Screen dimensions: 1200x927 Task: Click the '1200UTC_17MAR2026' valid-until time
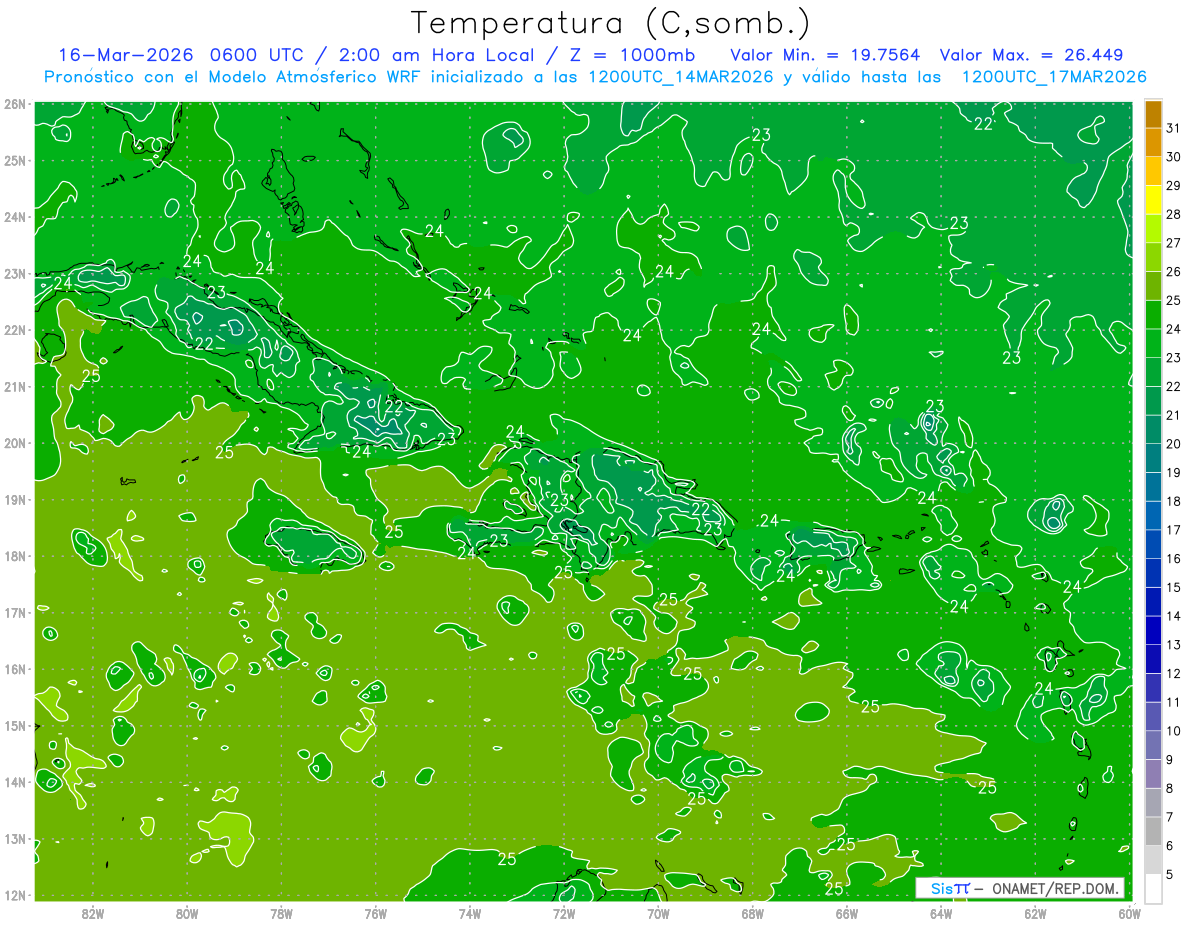pyautogui.click(x=1053, y=76)
